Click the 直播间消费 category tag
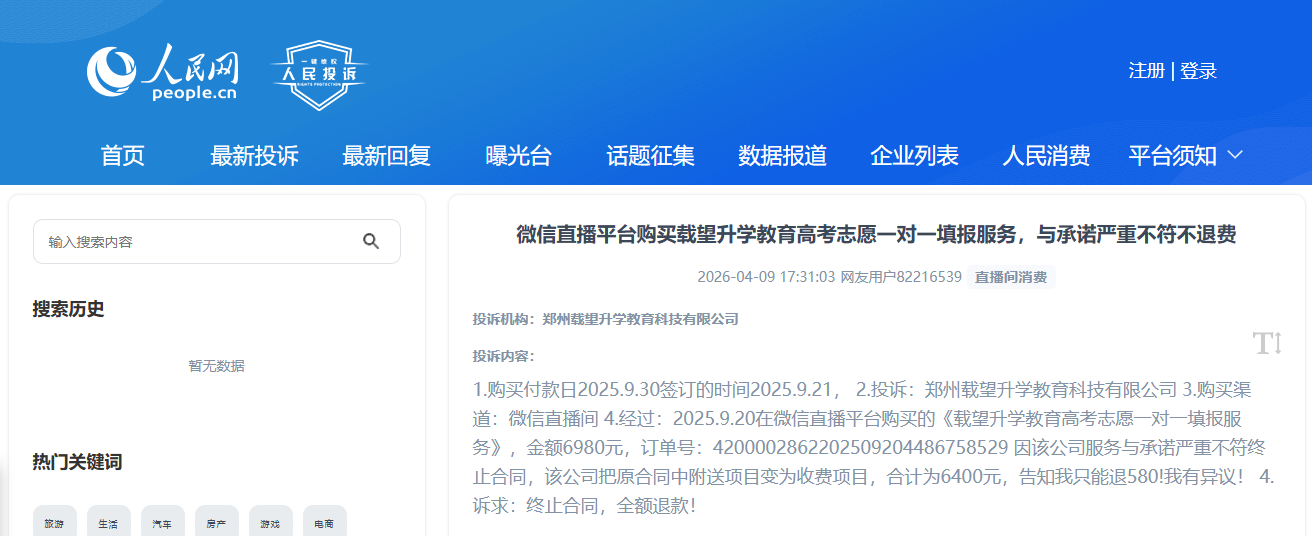Viewport: 1312px width, 536px height. tap(1011, 277)
